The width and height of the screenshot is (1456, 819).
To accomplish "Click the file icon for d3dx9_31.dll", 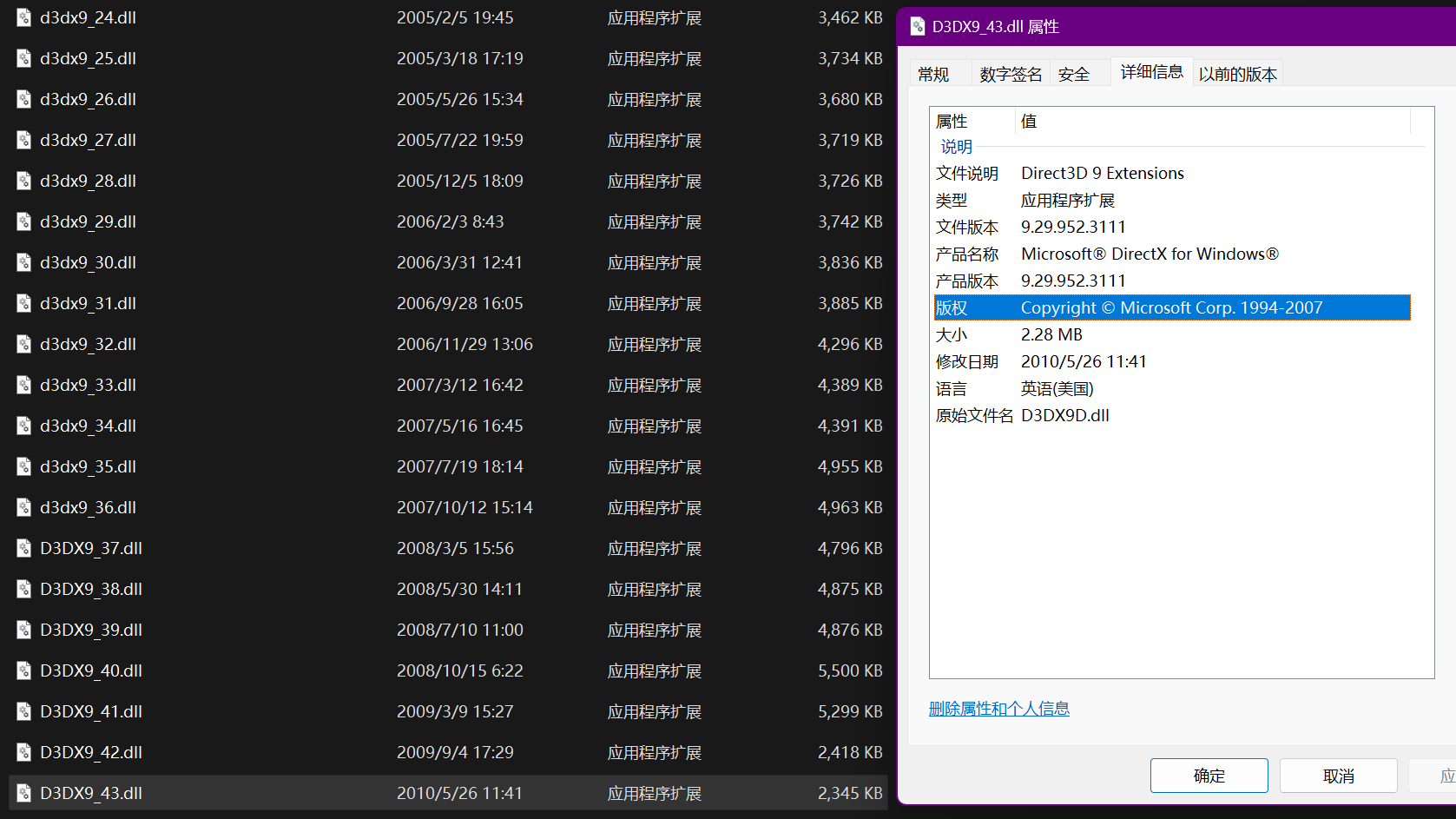I will click(x=23, y=303).
